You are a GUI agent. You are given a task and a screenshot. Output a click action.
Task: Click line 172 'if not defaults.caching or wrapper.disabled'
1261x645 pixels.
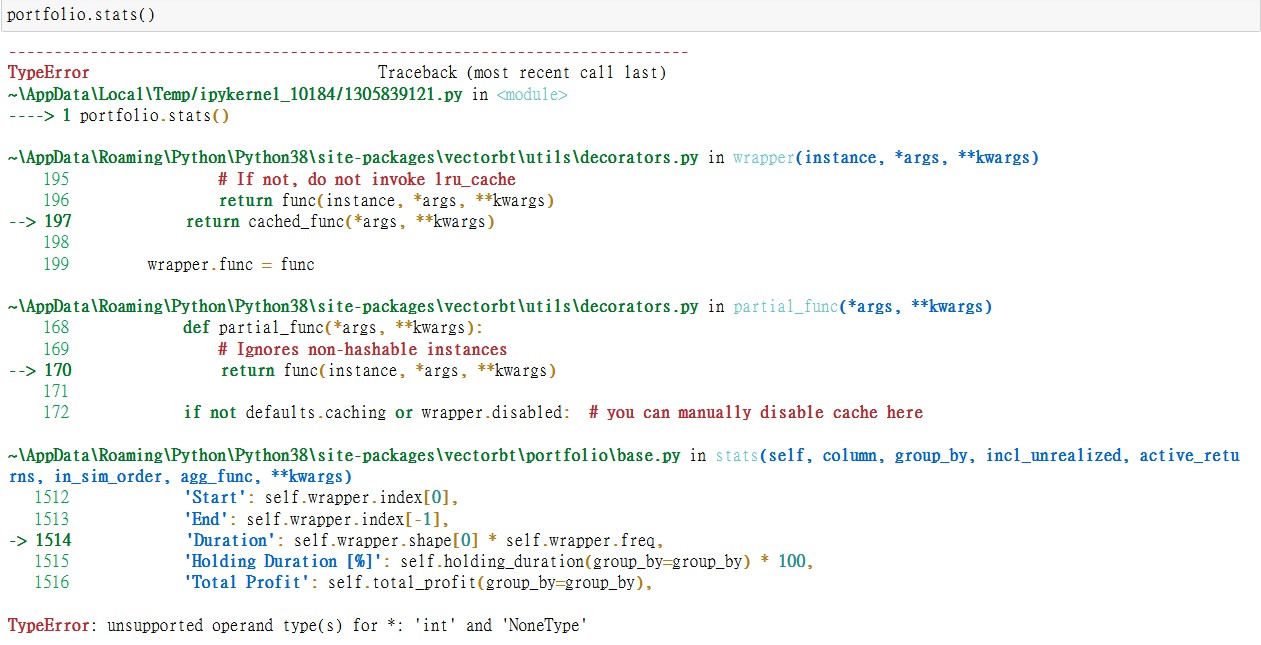point(377,413)
